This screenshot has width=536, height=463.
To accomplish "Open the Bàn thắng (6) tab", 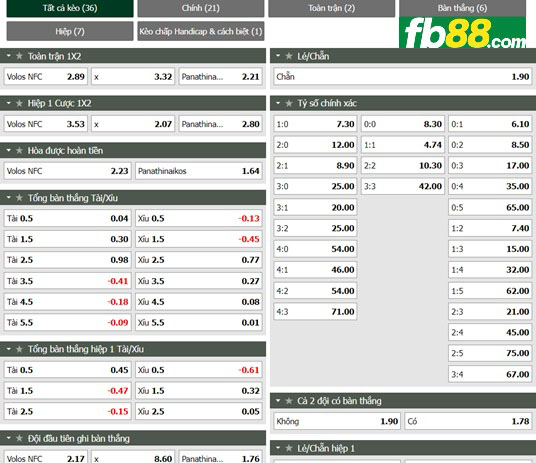I will pos(463,8).
